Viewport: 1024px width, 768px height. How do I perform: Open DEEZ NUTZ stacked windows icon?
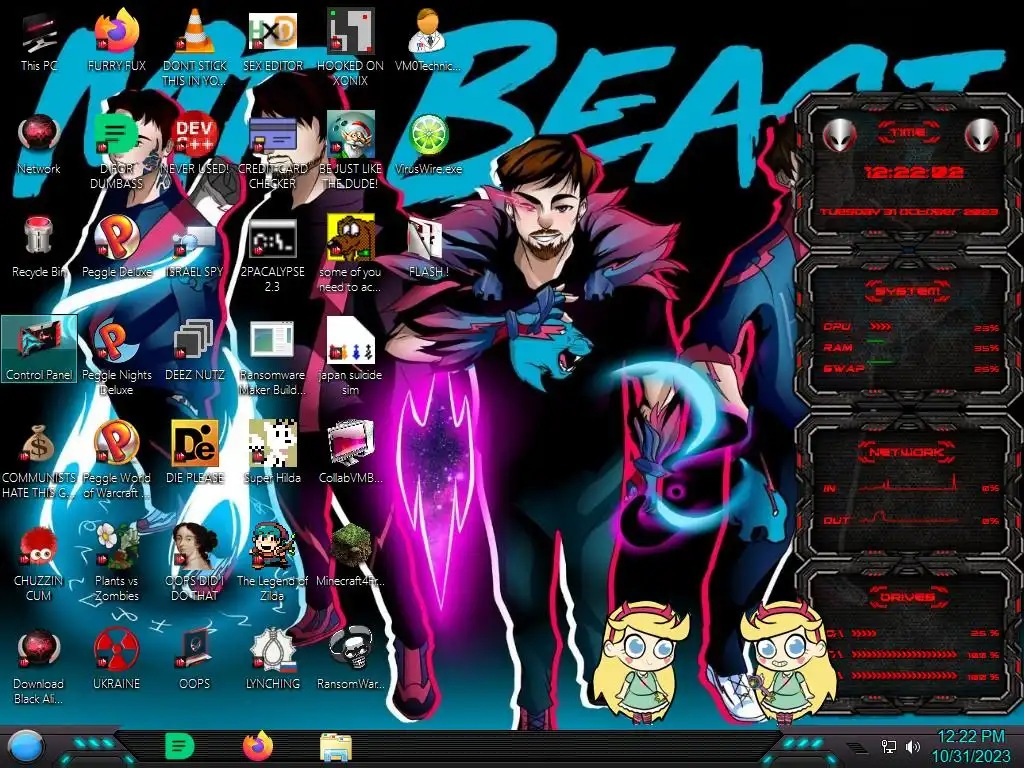[x=195, y=350]
